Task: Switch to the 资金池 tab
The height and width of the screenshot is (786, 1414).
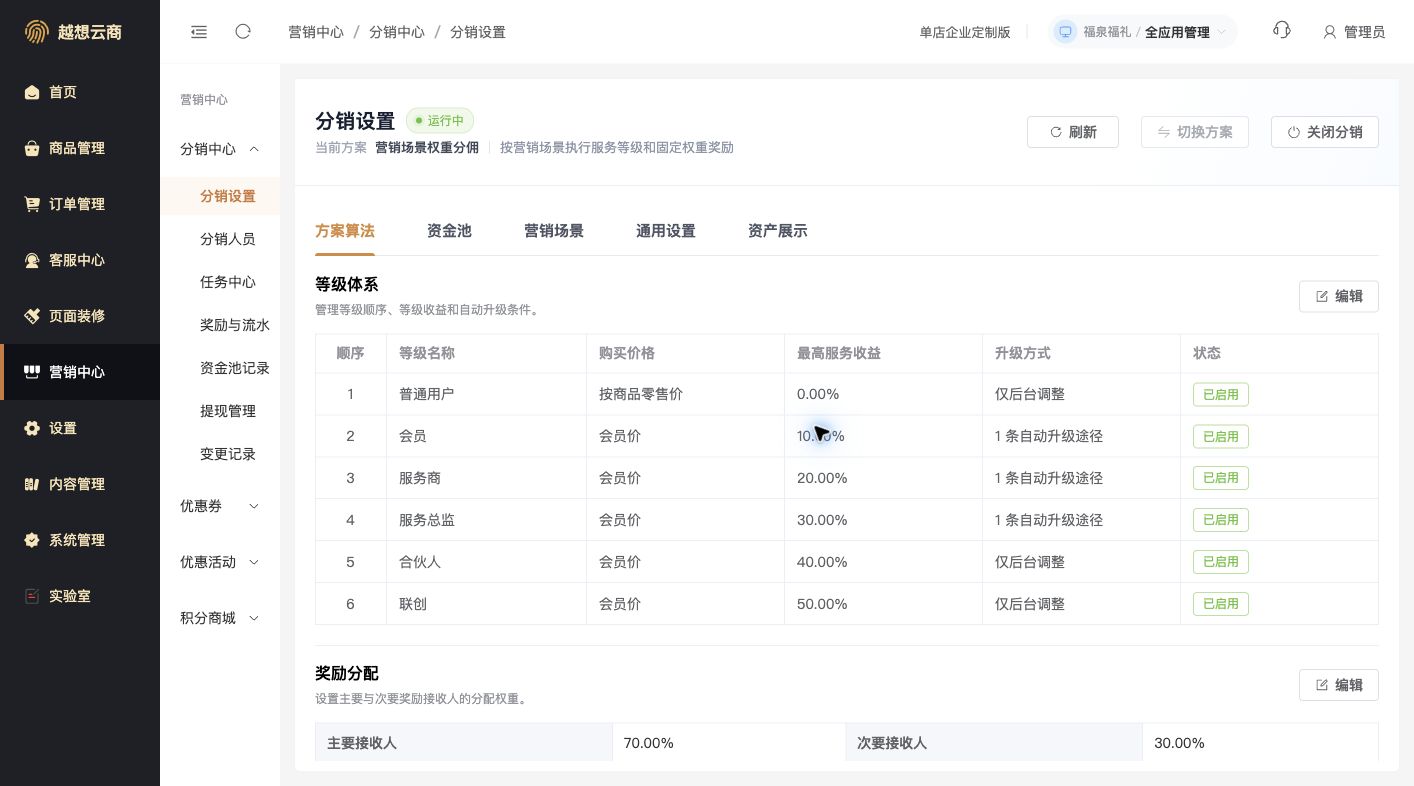Action: (x=449, y=231)
